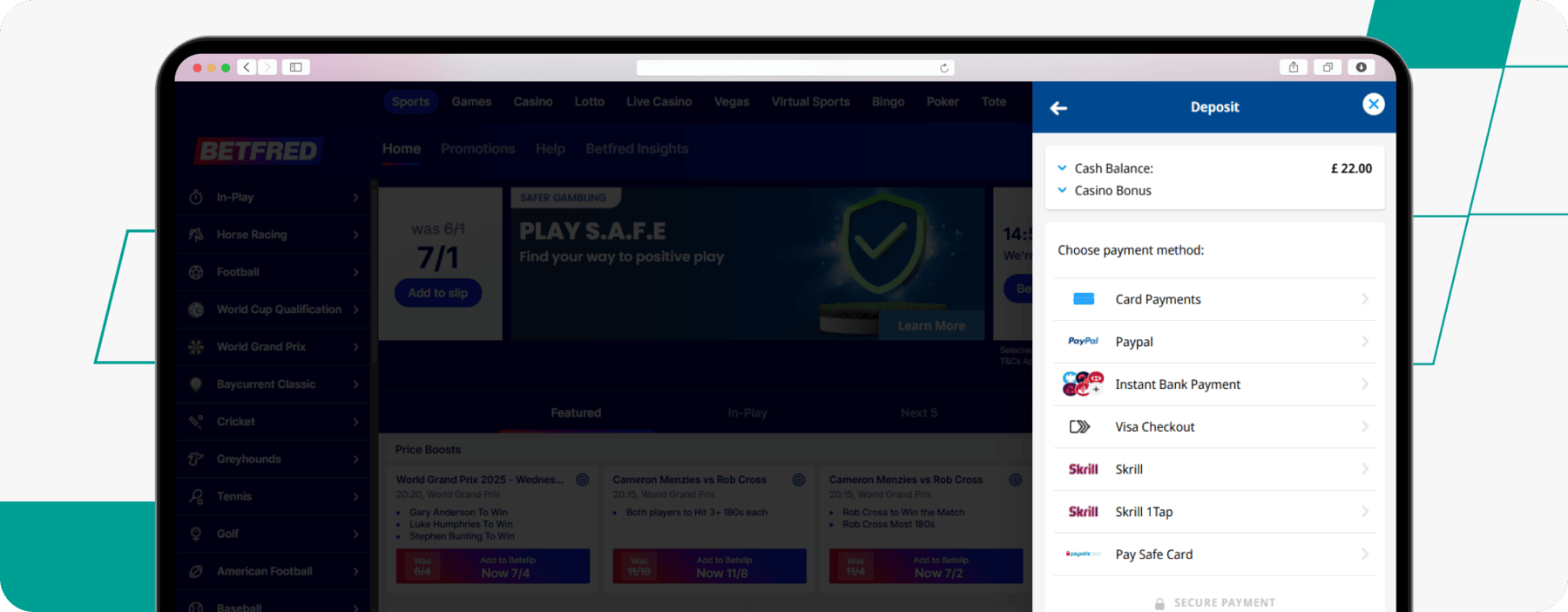Click the PayPal logo icon
Image resolution: width=1568 pixels, height=612 pixels.
click(x=1083, y=341)
